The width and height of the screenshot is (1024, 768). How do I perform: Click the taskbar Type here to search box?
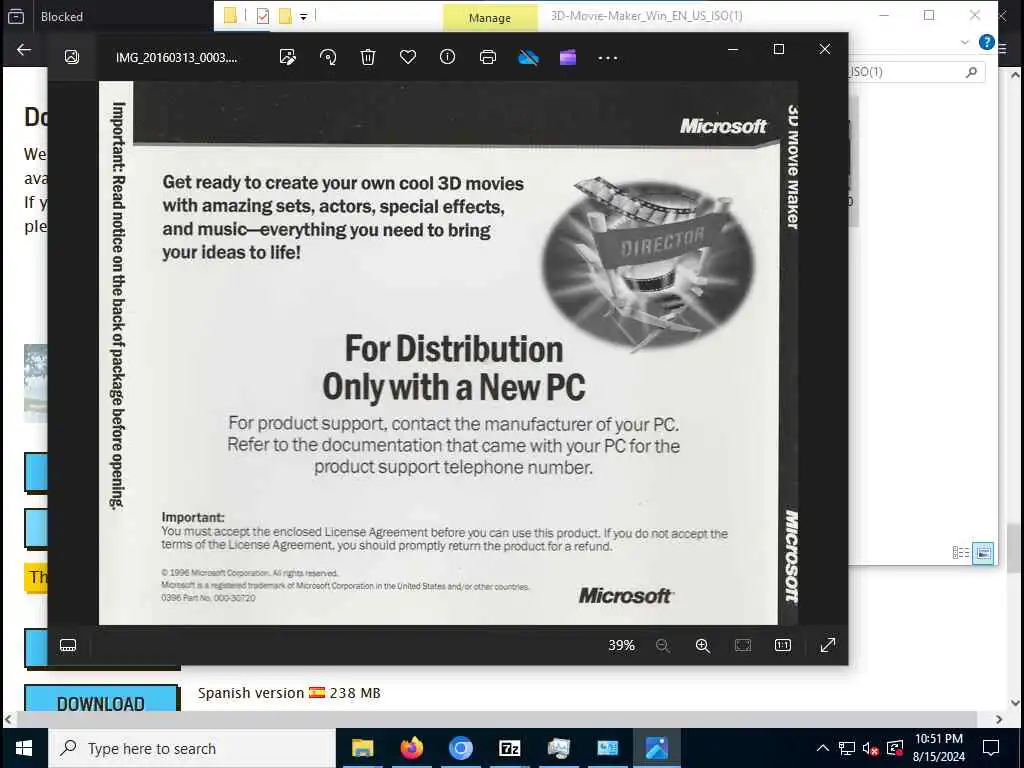[191, 748]
